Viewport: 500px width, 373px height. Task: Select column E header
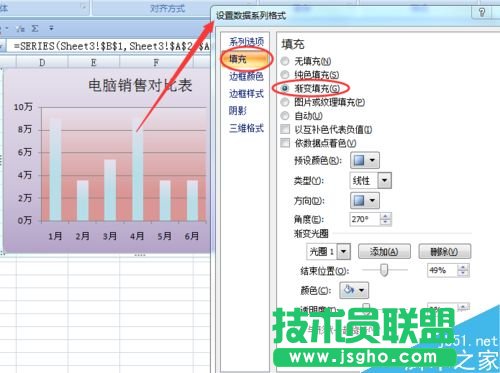click(94, 62)
